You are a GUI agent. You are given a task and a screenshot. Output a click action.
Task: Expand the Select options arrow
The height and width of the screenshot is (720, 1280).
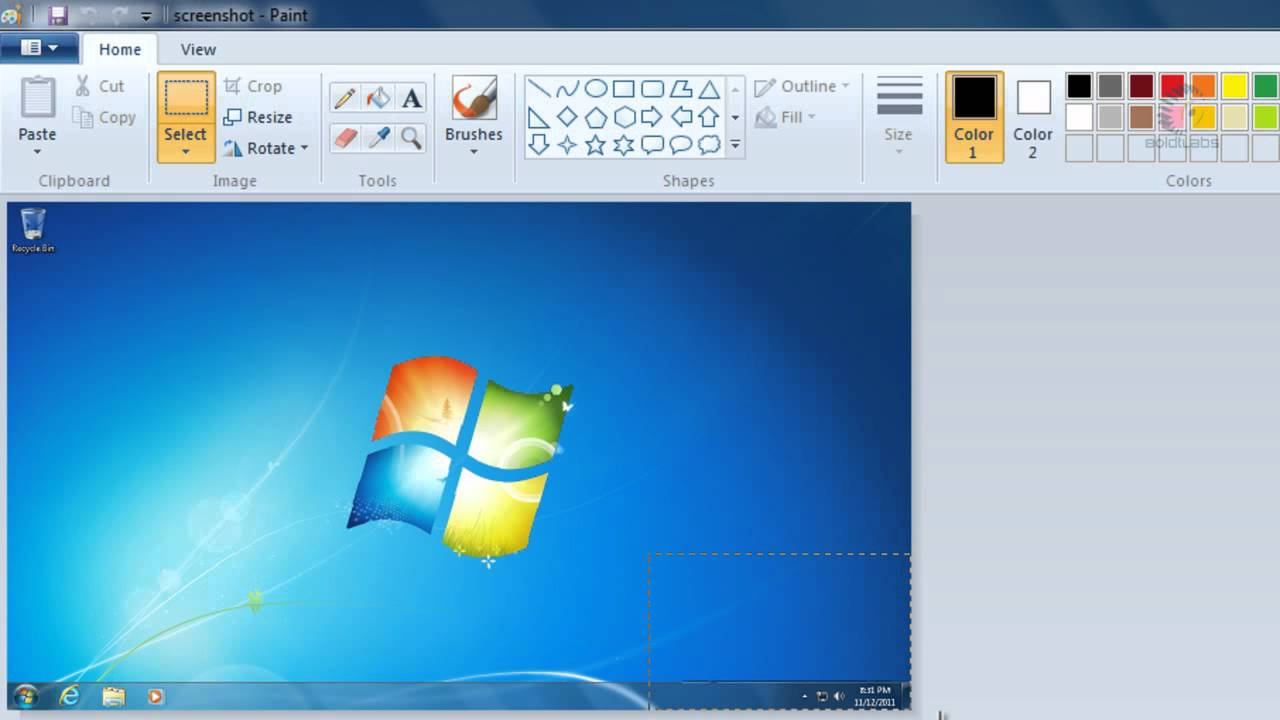185,152
